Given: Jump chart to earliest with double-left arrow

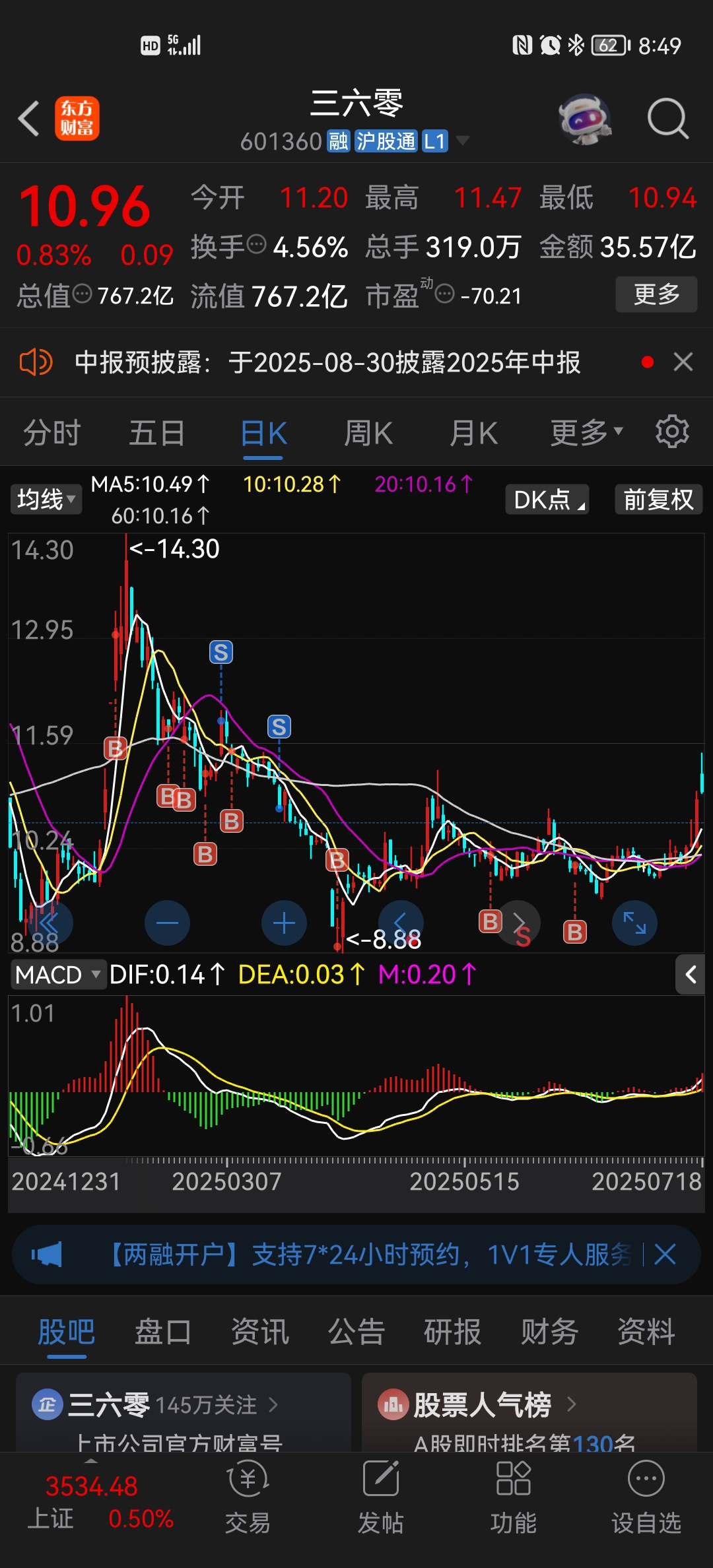Looking at the screenshot, I should (x=50, y=923).
